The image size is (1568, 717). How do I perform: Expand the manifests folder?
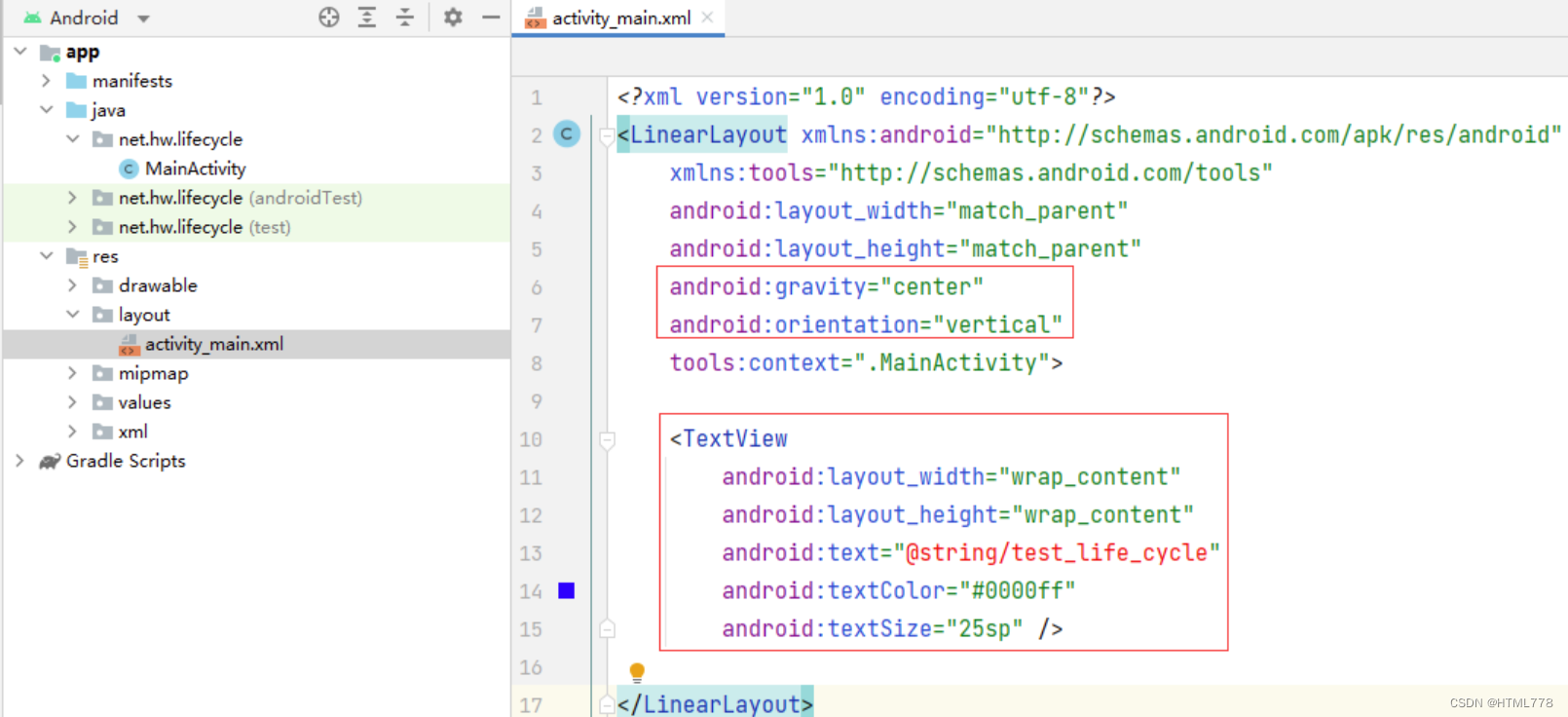pos(46,80)
